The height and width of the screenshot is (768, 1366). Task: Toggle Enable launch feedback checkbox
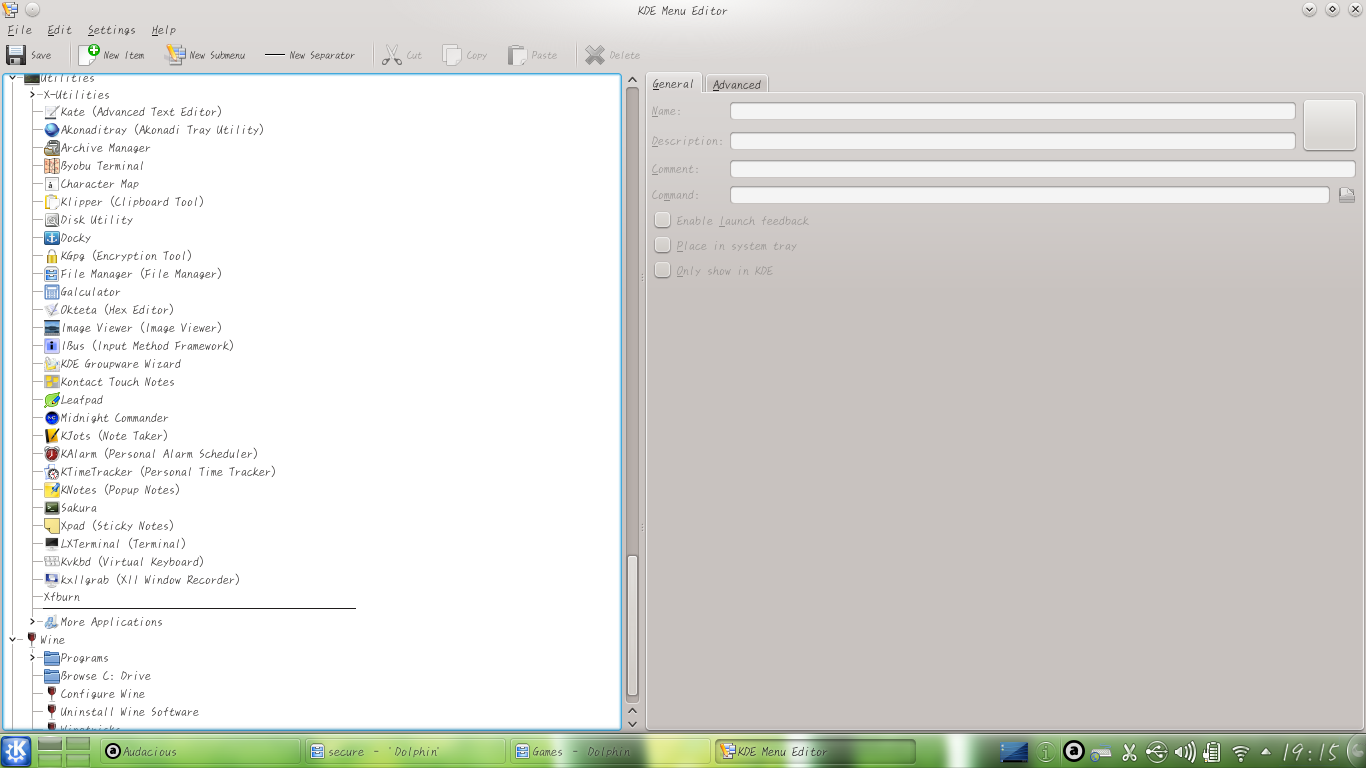pos(662,220)
